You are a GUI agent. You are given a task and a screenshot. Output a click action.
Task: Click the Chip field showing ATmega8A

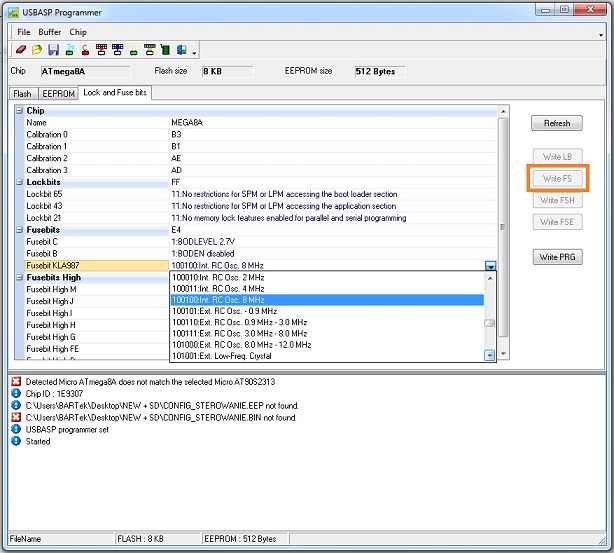click(85, 72)
